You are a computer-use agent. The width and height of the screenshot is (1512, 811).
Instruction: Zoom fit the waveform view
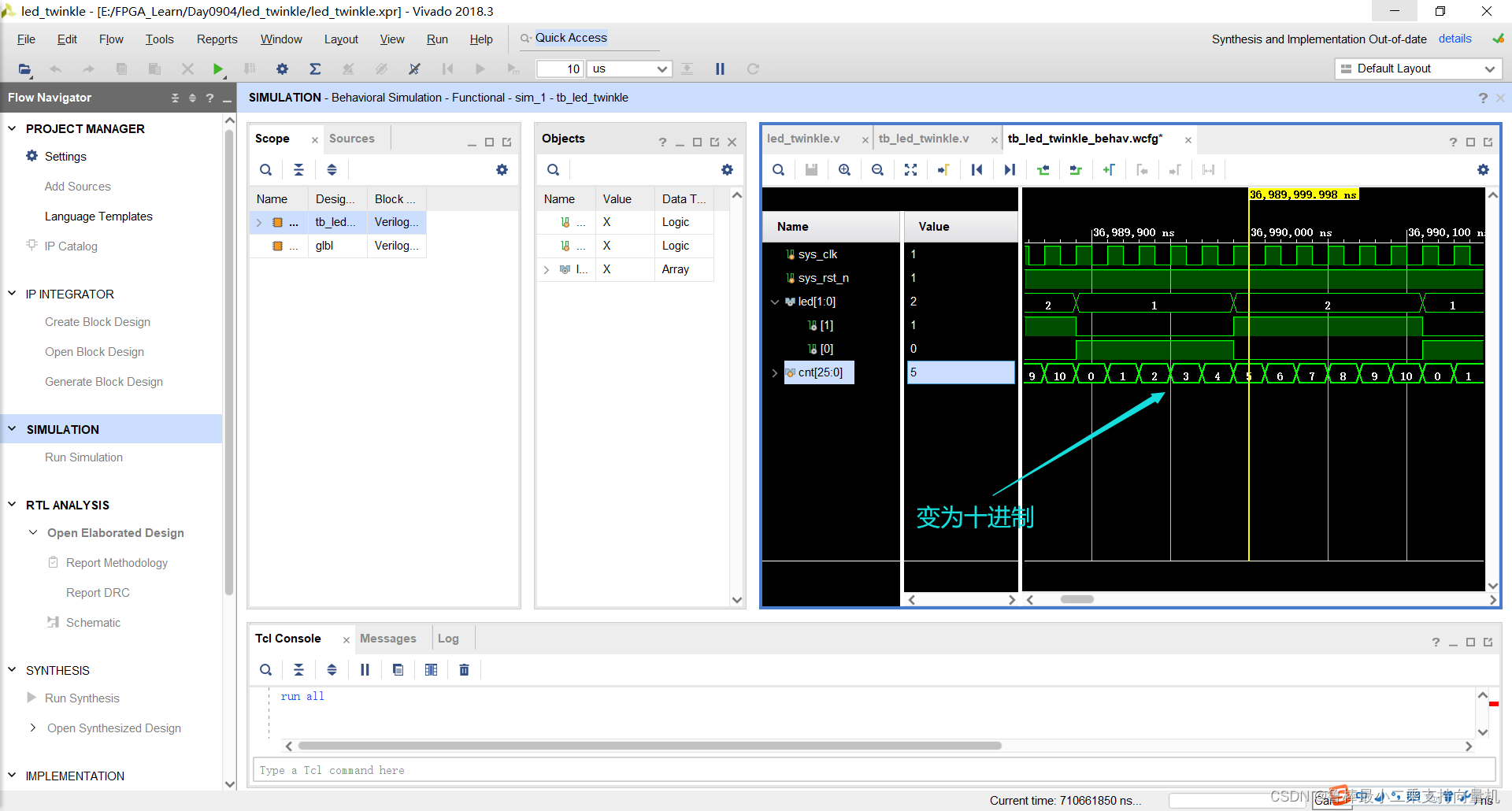point(911,170)
